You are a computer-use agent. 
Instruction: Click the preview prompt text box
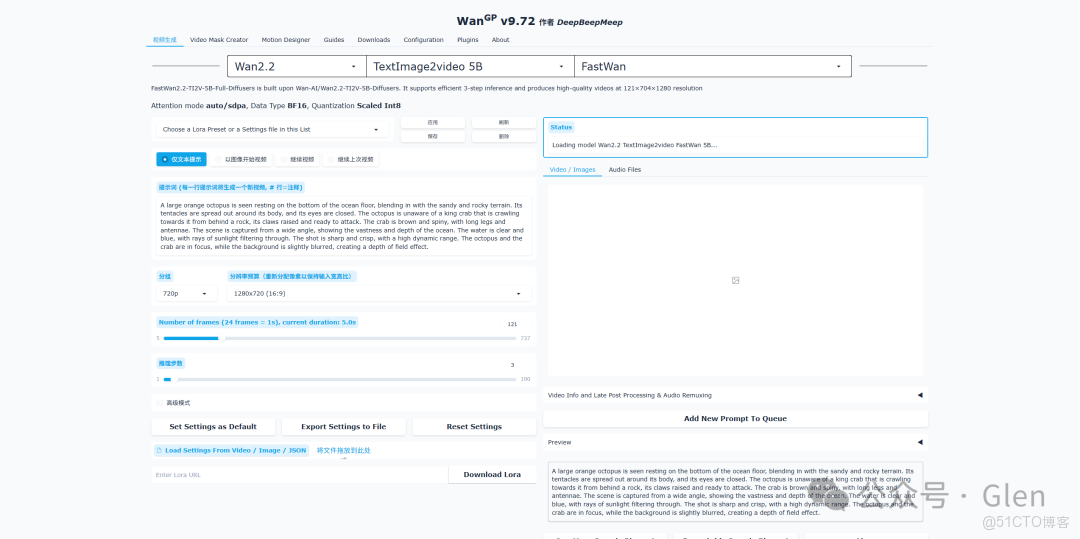click(735, 492)
